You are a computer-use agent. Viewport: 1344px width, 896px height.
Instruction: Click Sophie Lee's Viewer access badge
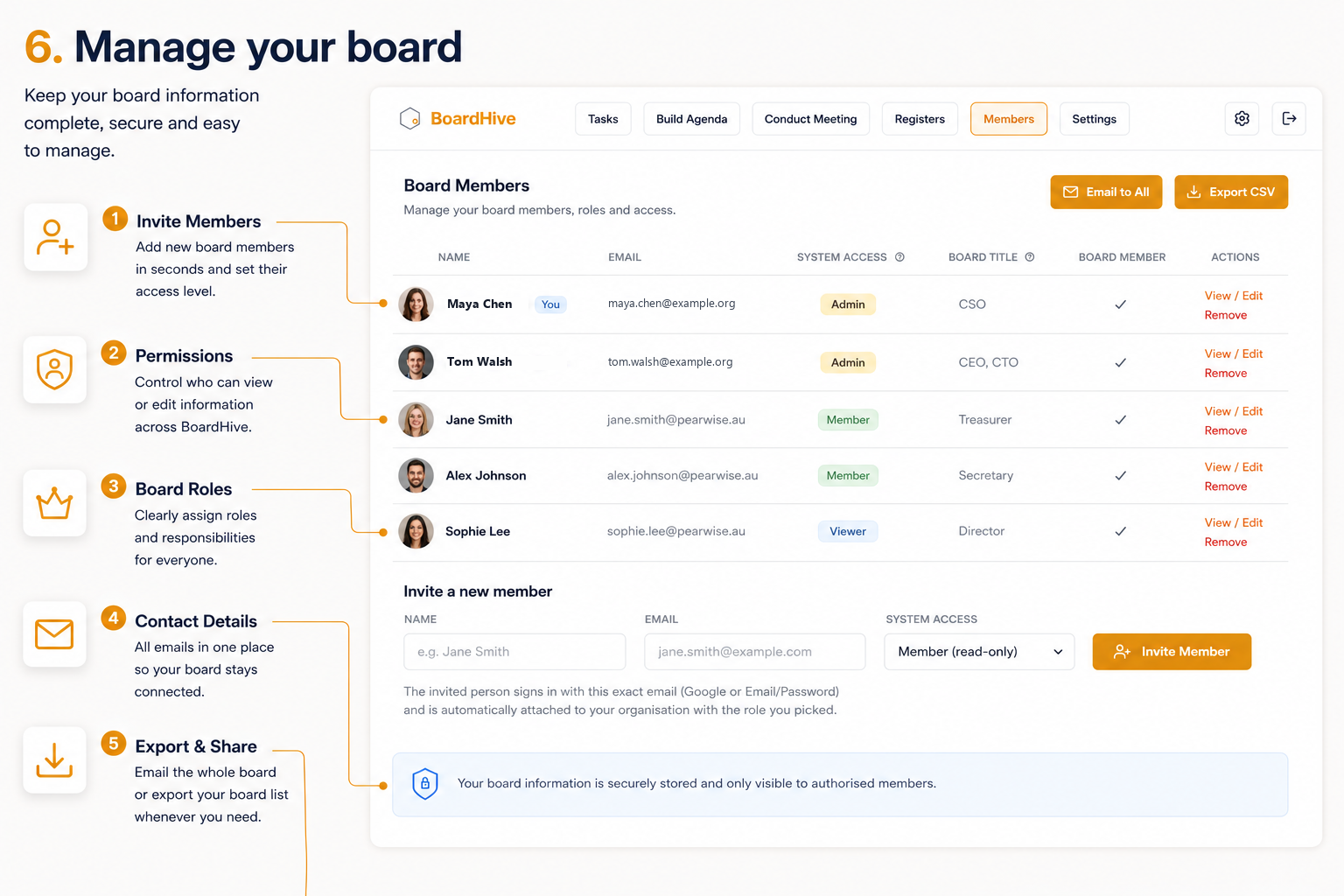click(848, 531)
